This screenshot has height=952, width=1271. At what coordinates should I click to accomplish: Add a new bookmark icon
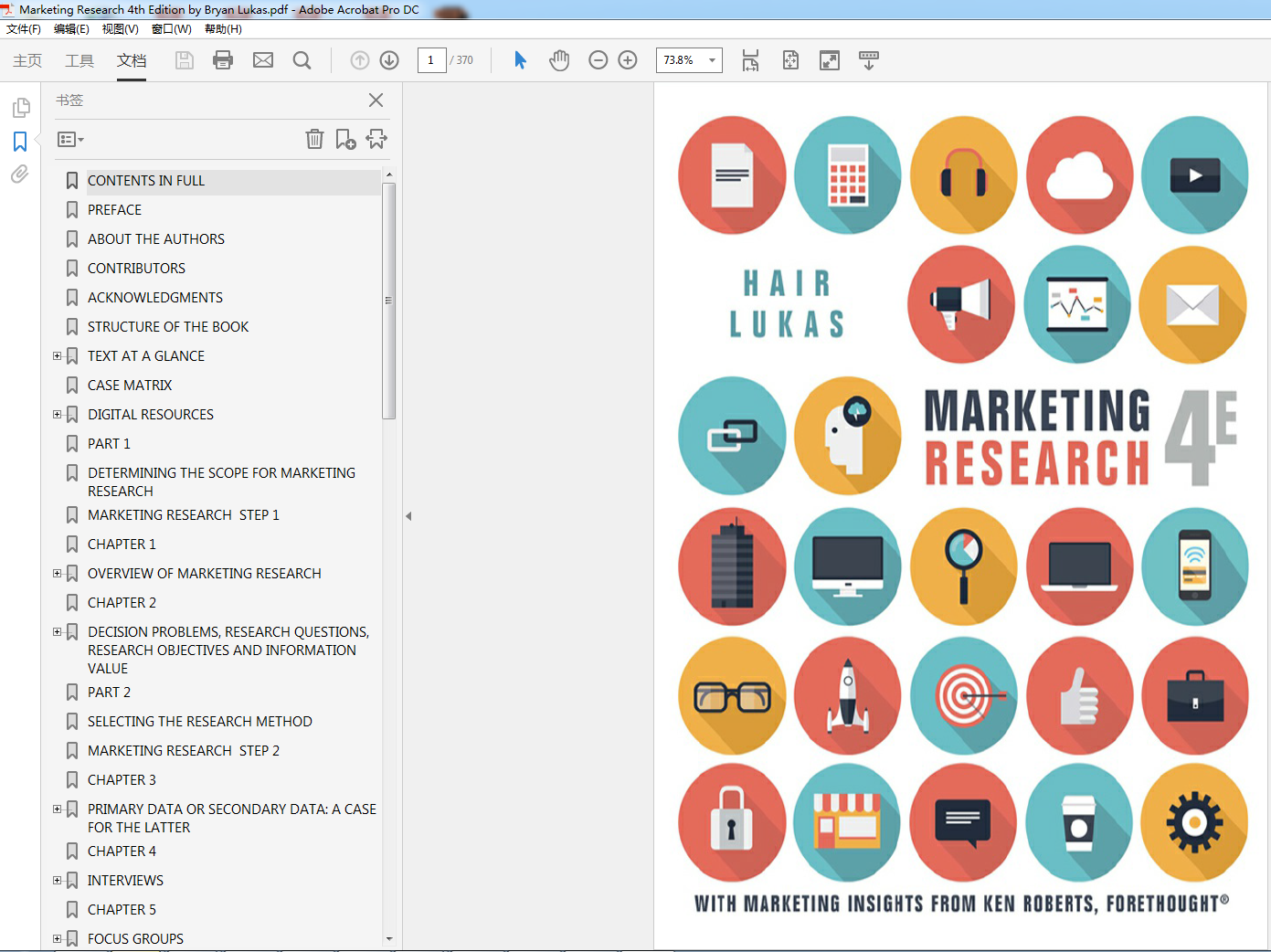[x=345, y=139]
